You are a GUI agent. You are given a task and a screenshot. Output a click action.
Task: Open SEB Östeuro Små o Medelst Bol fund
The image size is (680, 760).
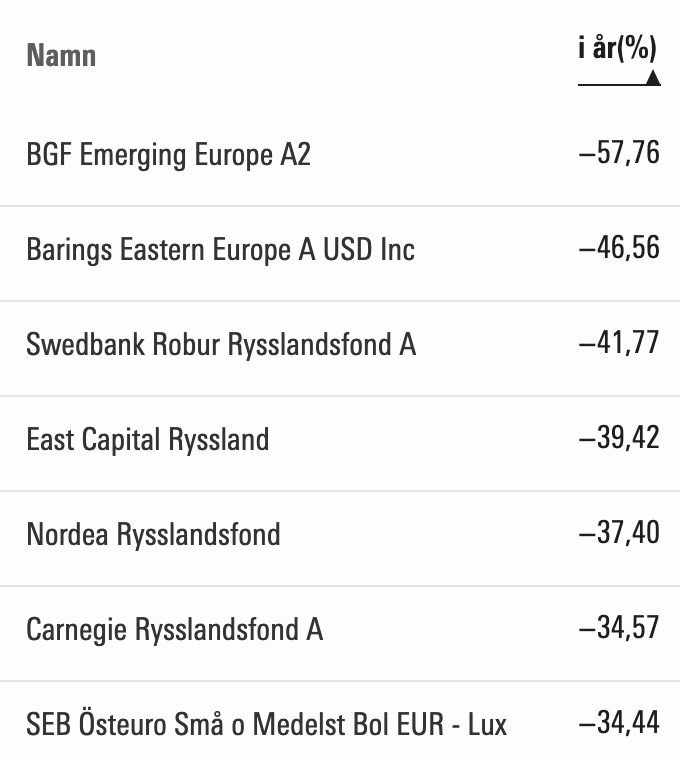tap(266, 723)
